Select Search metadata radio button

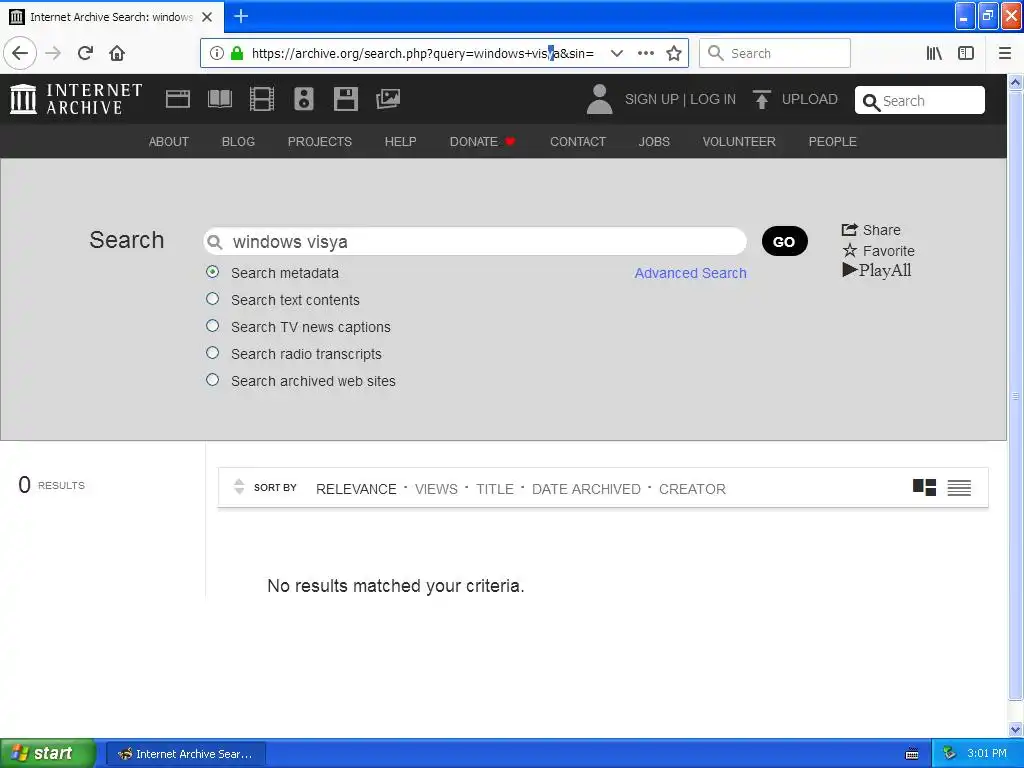click(212, 272)
